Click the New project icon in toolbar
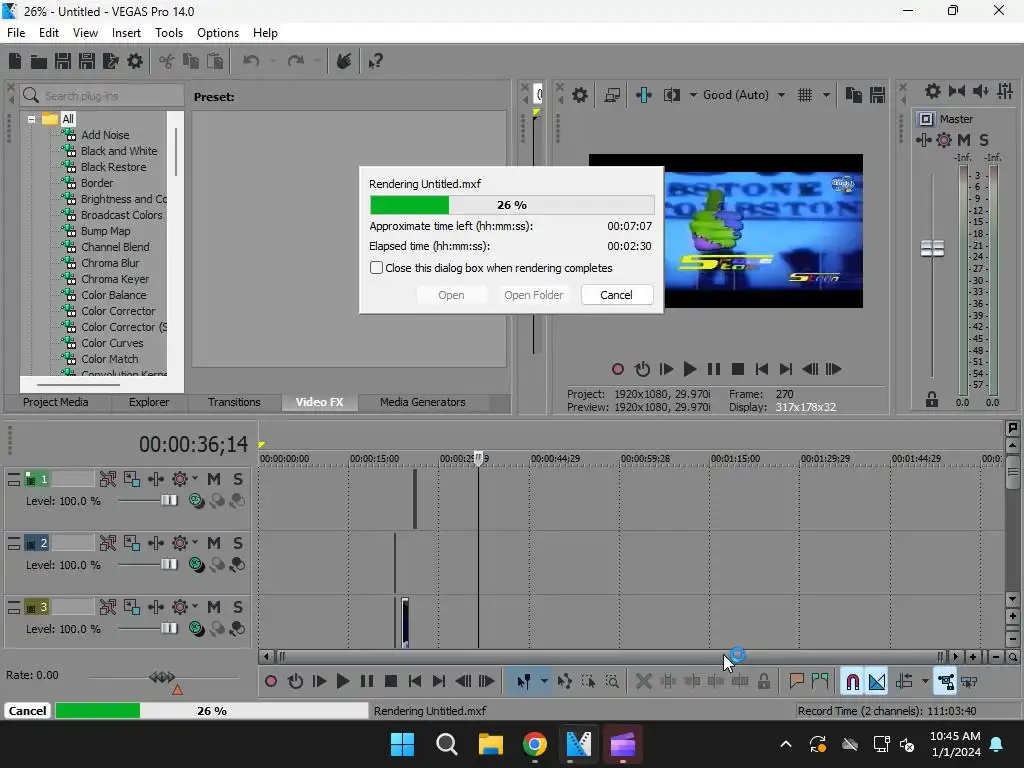 pos(15,61)
